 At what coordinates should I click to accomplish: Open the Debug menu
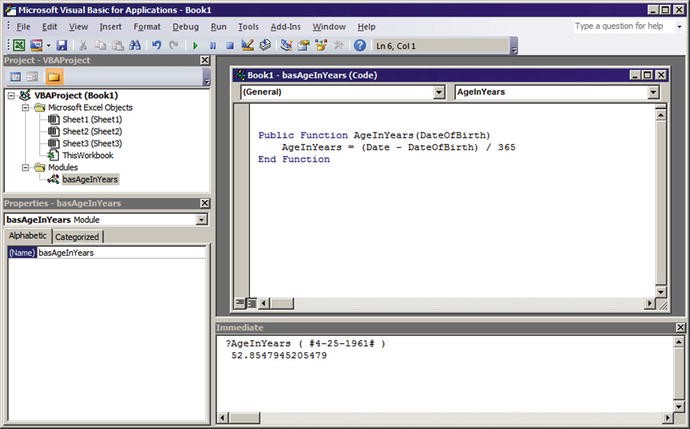pyautogui.click(x=185, y=27)
